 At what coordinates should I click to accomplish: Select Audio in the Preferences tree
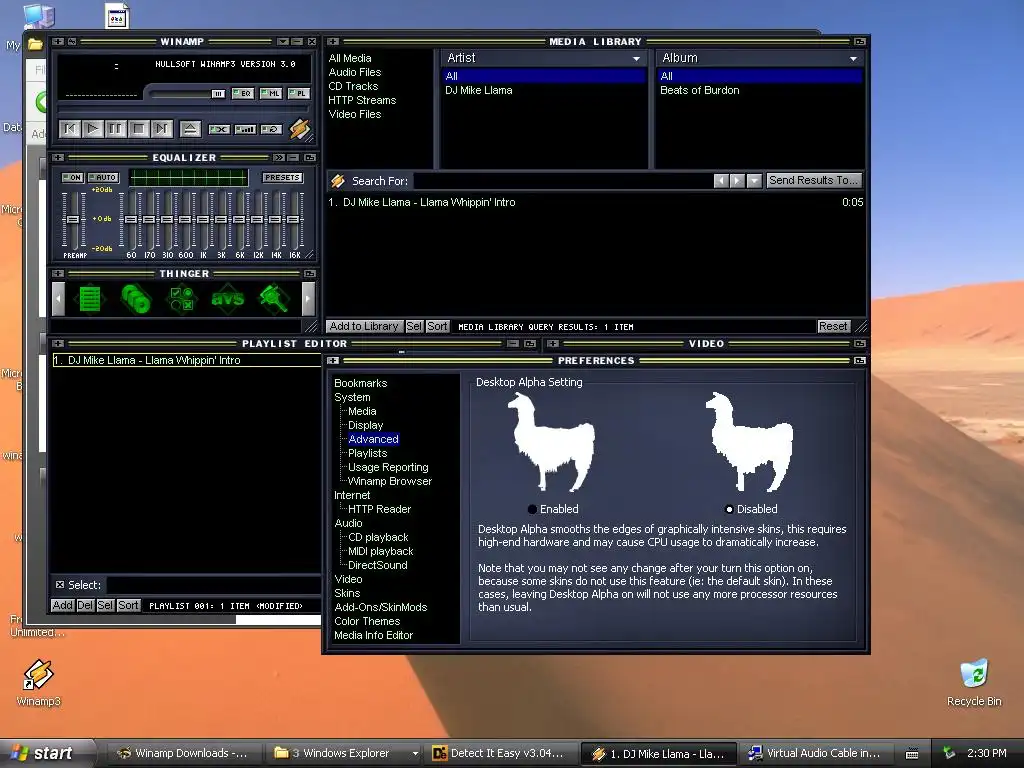click(x=348, y=523)
